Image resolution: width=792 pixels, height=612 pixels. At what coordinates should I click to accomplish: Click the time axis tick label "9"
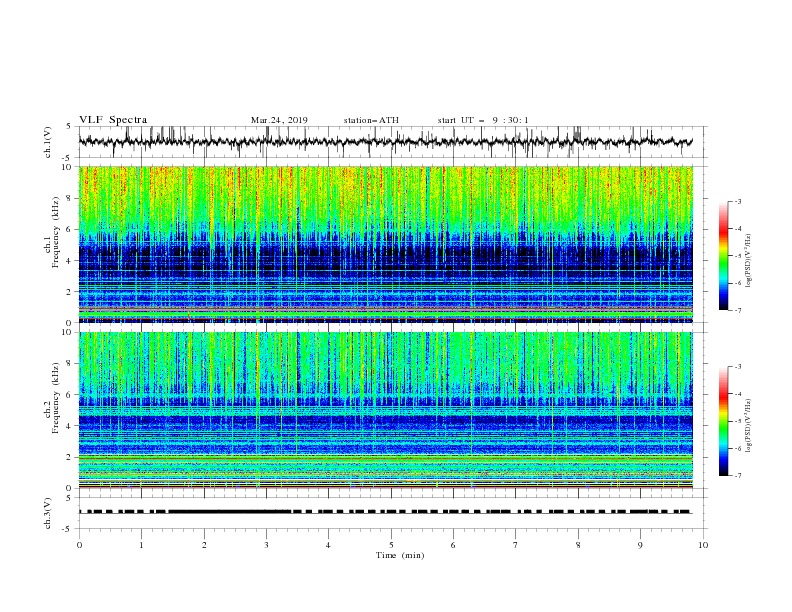coord(640,545)
